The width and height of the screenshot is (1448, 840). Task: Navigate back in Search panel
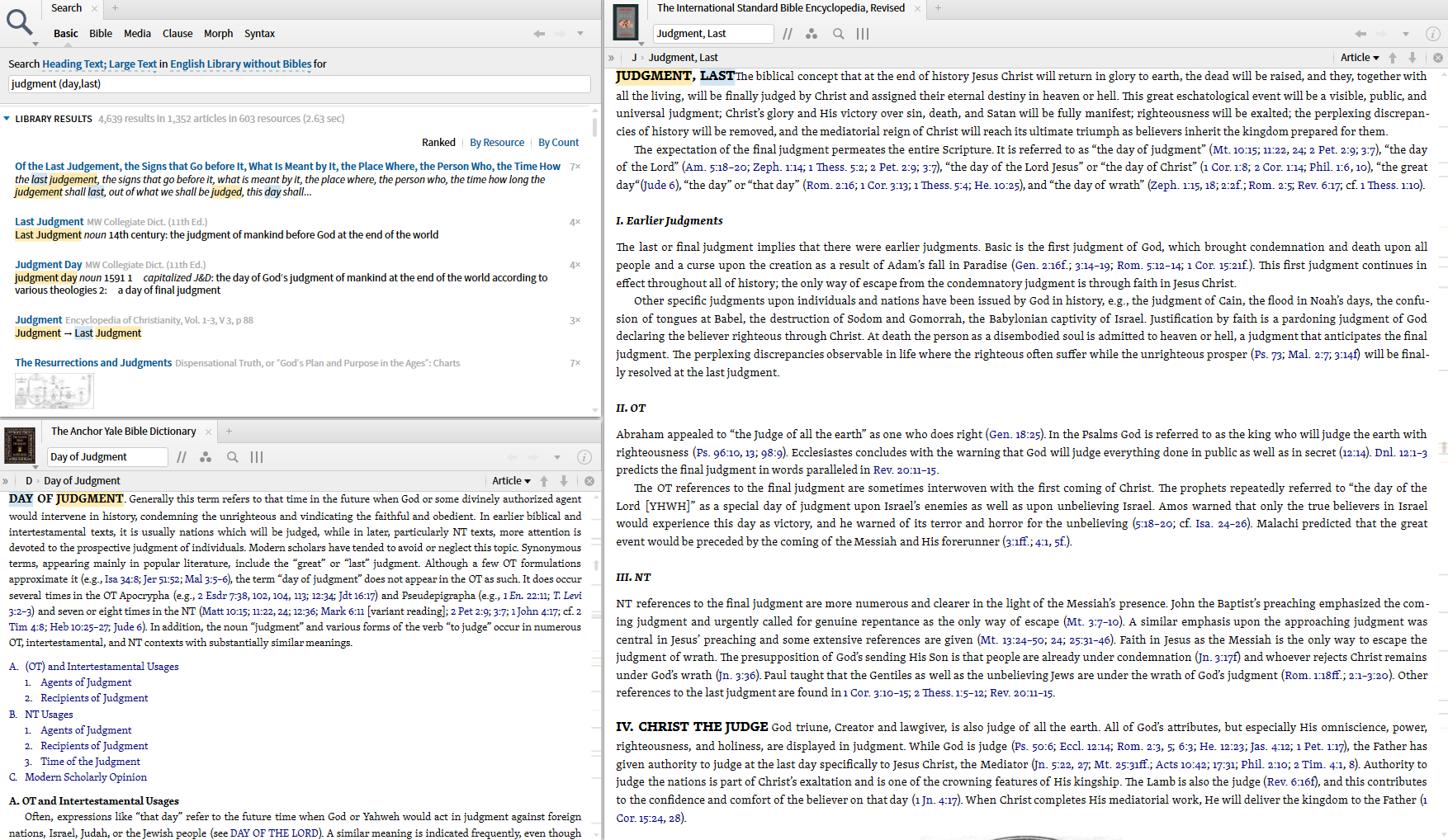click(539, 34)
